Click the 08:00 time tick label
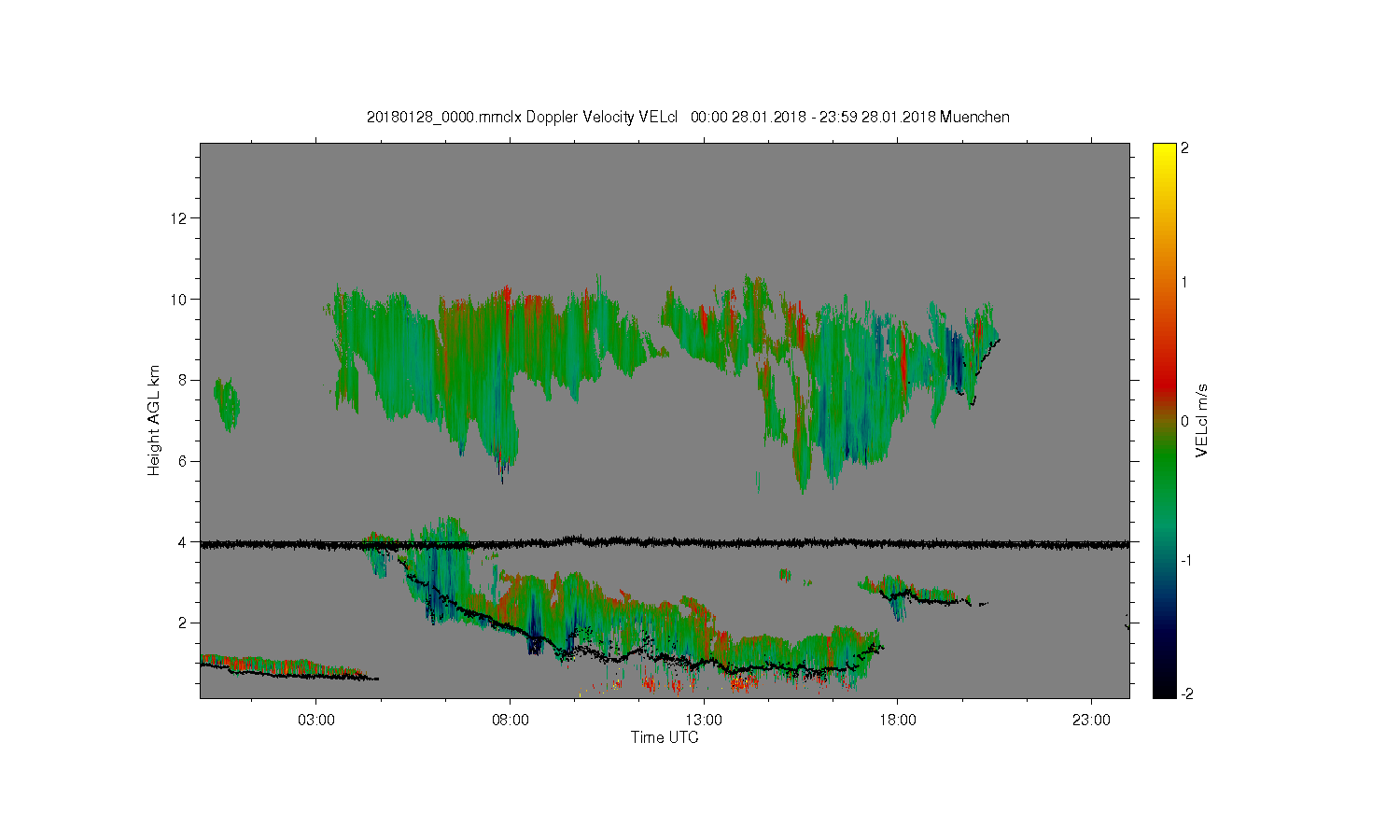Image resolution: width=1400 pixels, height=840 pixels. pos(510,721)
